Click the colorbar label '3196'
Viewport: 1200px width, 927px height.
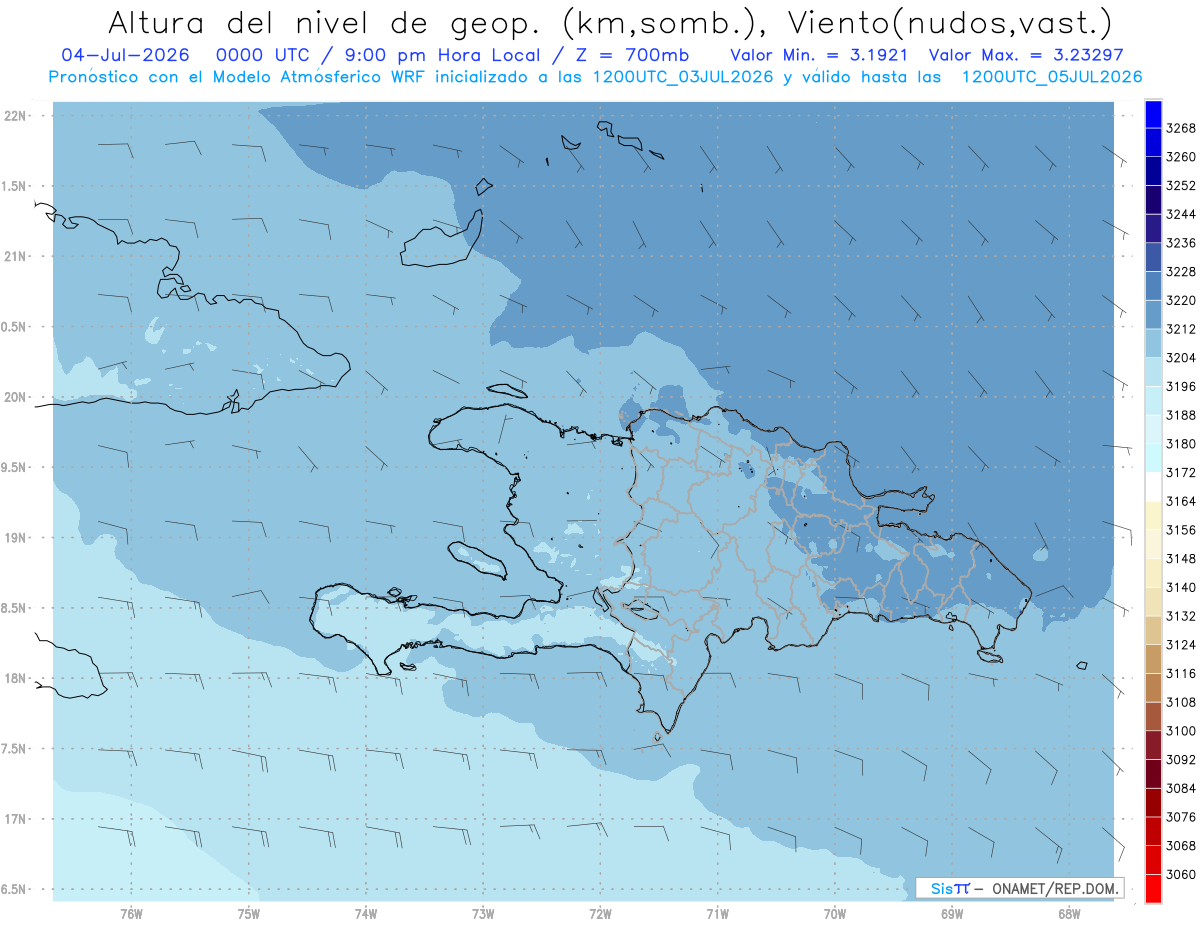(x=1181, y=386)
